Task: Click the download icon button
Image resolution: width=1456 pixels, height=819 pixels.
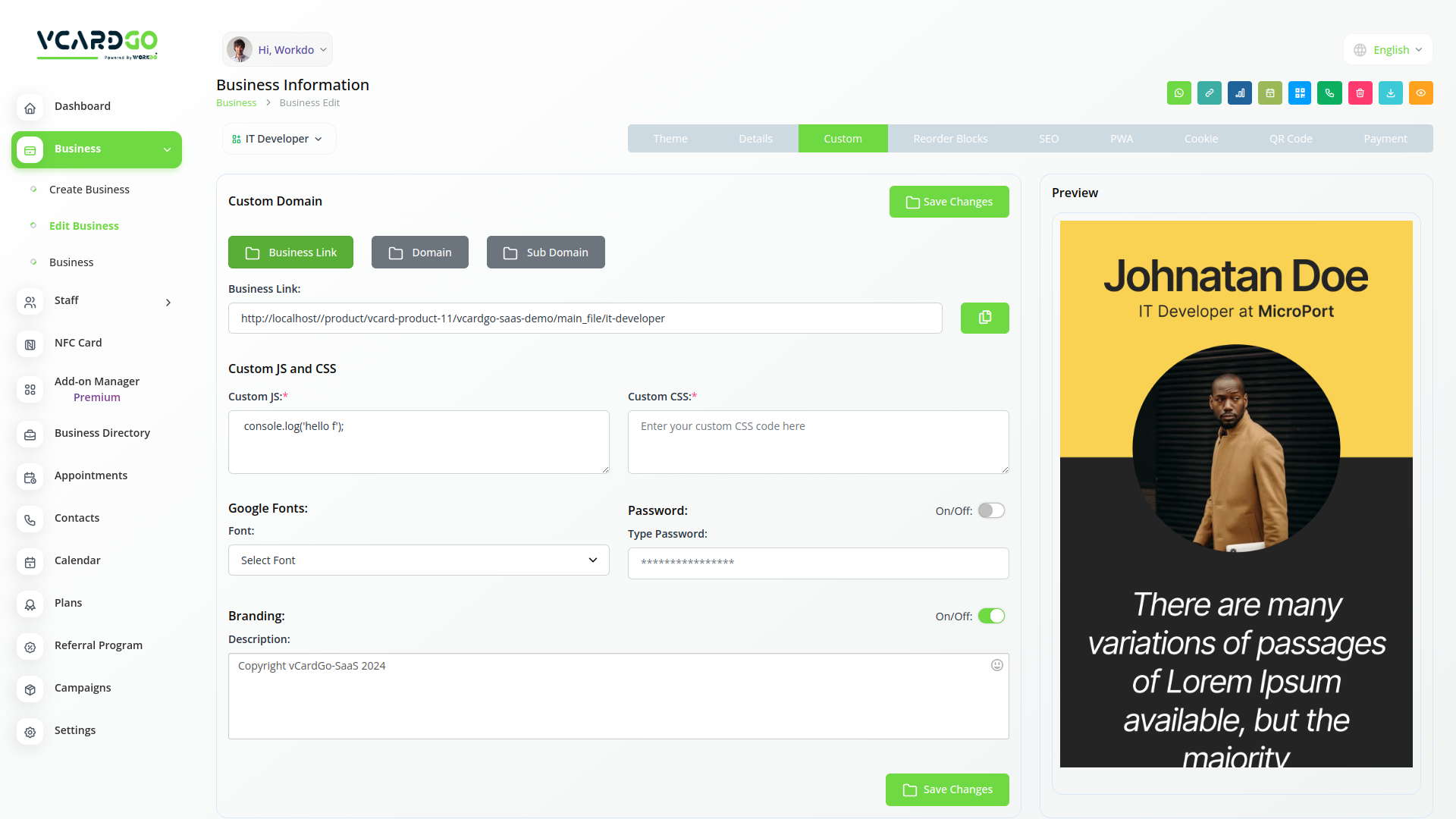Action: pyautogui.click(x=1390, y=93)
